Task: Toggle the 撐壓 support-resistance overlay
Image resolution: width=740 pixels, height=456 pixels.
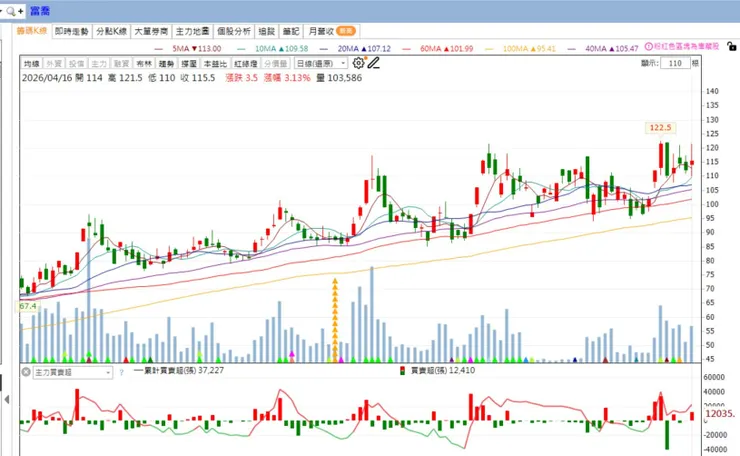Action: [x=189, y=63]
